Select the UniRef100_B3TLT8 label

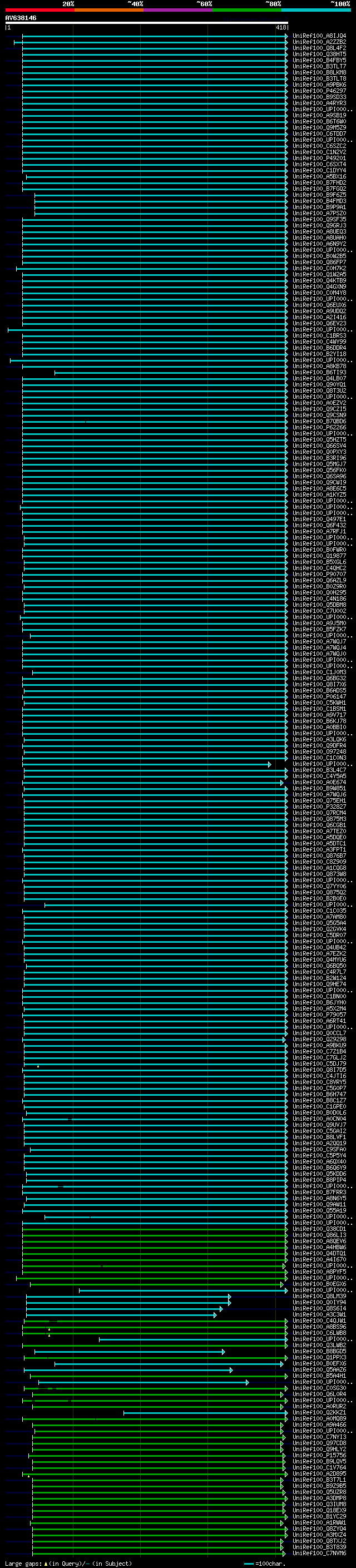tap(319, 78)
